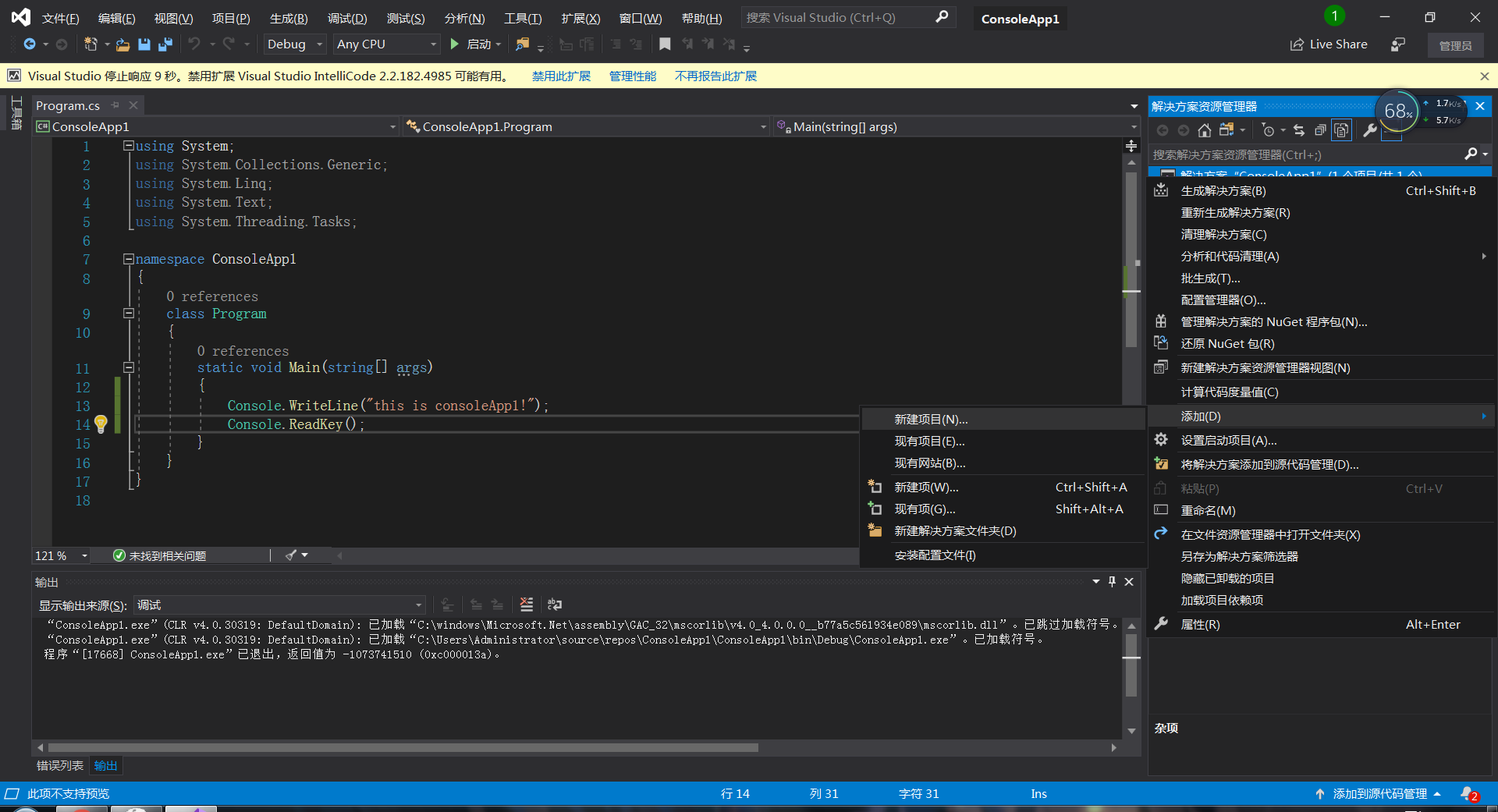This screenshot has height=812, width=1498.
Task: Click the Find in Files icon
Action: tap(523, 44)
